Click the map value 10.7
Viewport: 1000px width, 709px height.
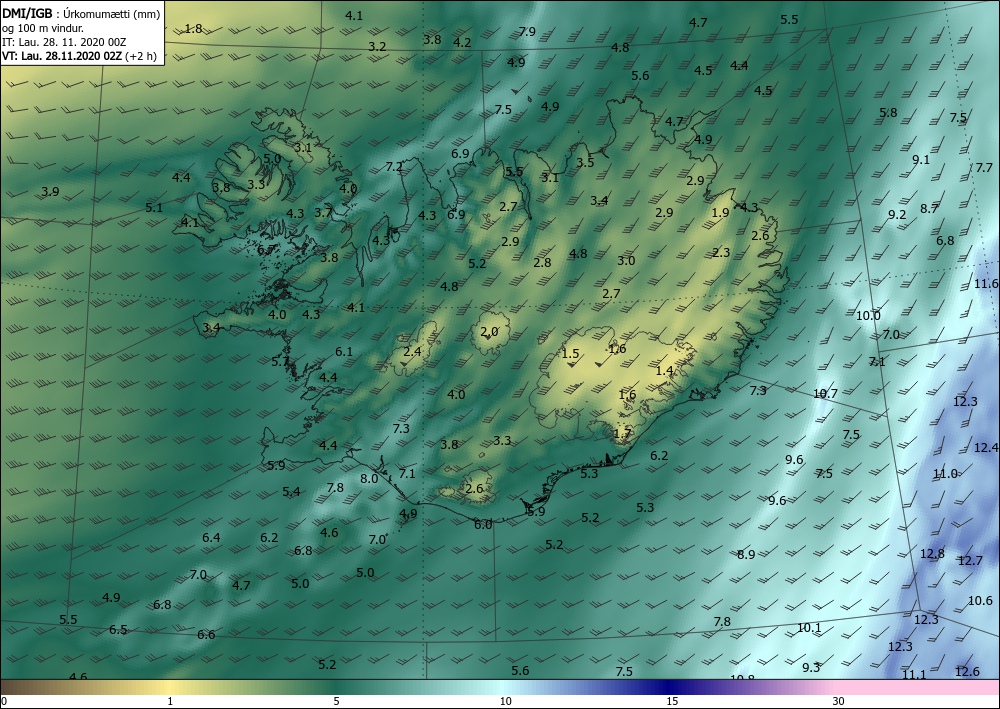825,394
